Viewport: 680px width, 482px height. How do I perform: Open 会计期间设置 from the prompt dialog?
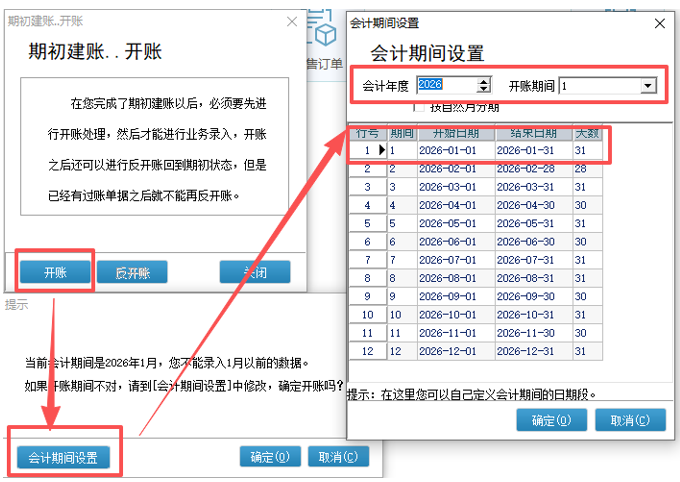tap(63, 457)
